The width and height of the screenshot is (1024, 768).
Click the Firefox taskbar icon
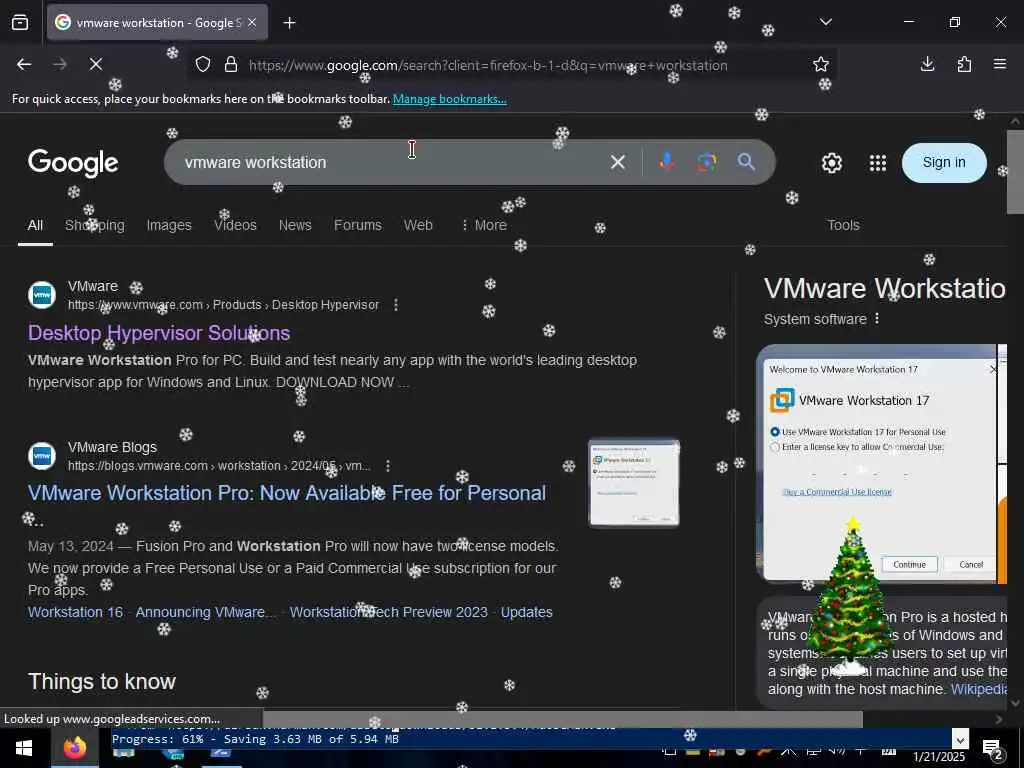pyautogui.click(x=74, y=748)
